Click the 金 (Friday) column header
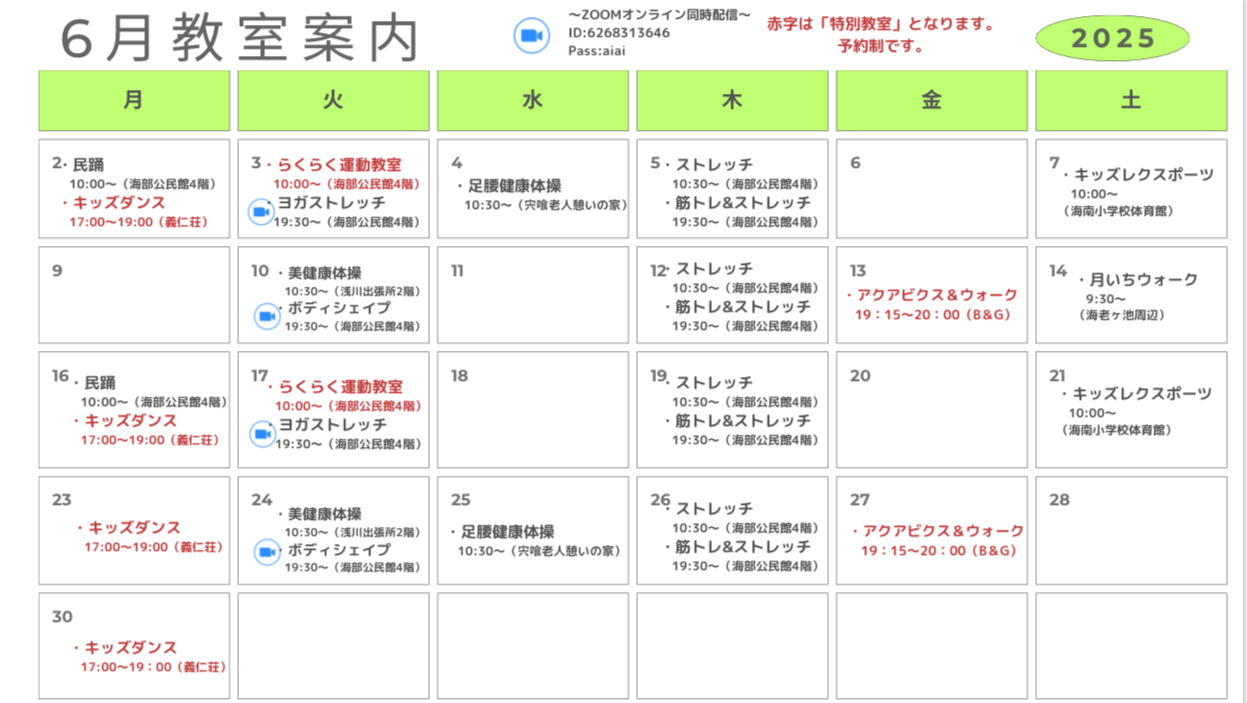Image resolution: width=1247 pixels, height=703 pixels. coord(931,101)
